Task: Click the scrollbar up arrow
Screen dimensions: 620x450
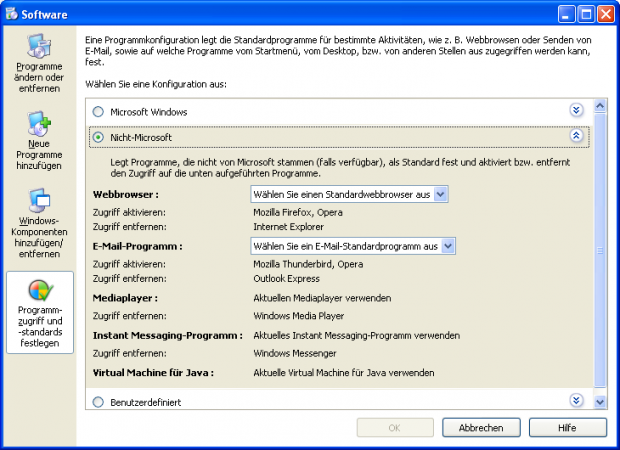Action: 600,106
